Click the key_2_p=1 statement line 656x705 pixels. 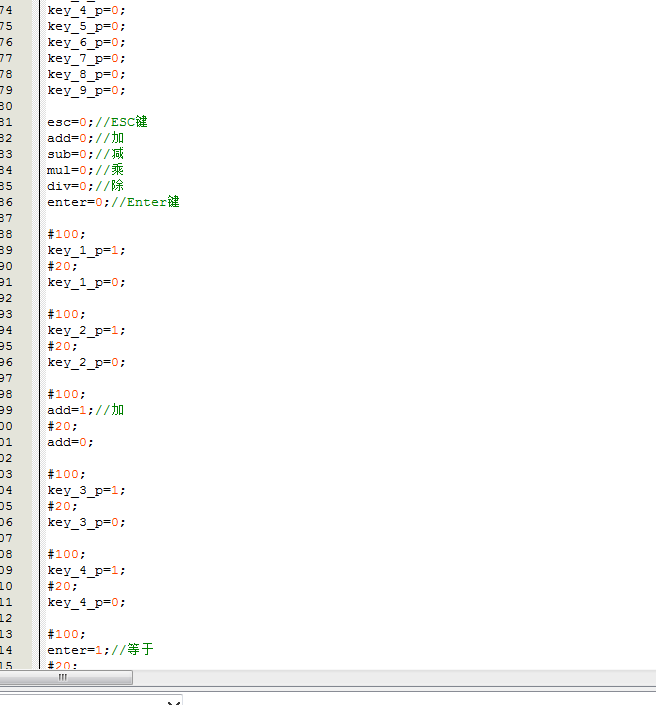(87, 330)
